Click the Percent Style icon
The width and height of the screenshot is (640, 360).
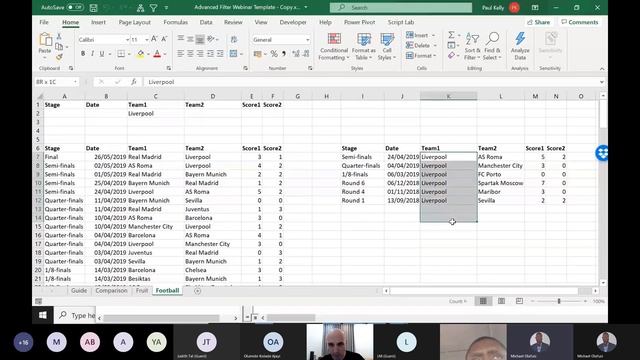pos(274,53)
